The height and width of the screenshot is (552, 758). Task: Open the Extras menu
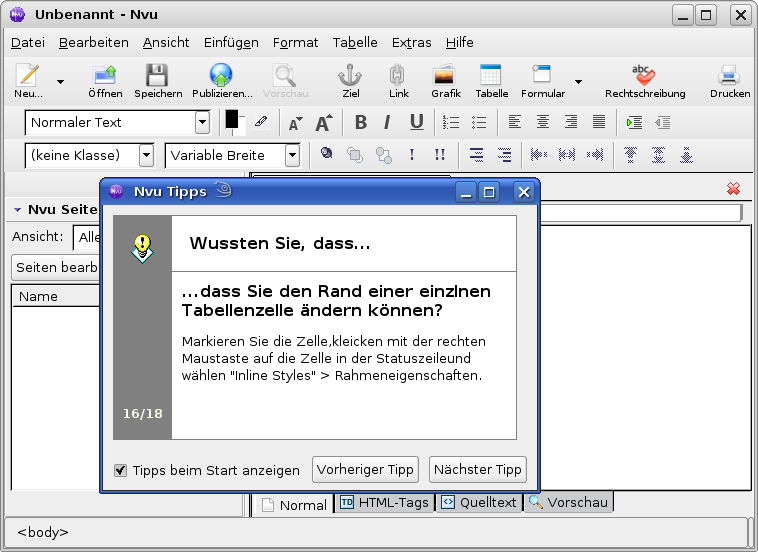(x=411, y=43)
